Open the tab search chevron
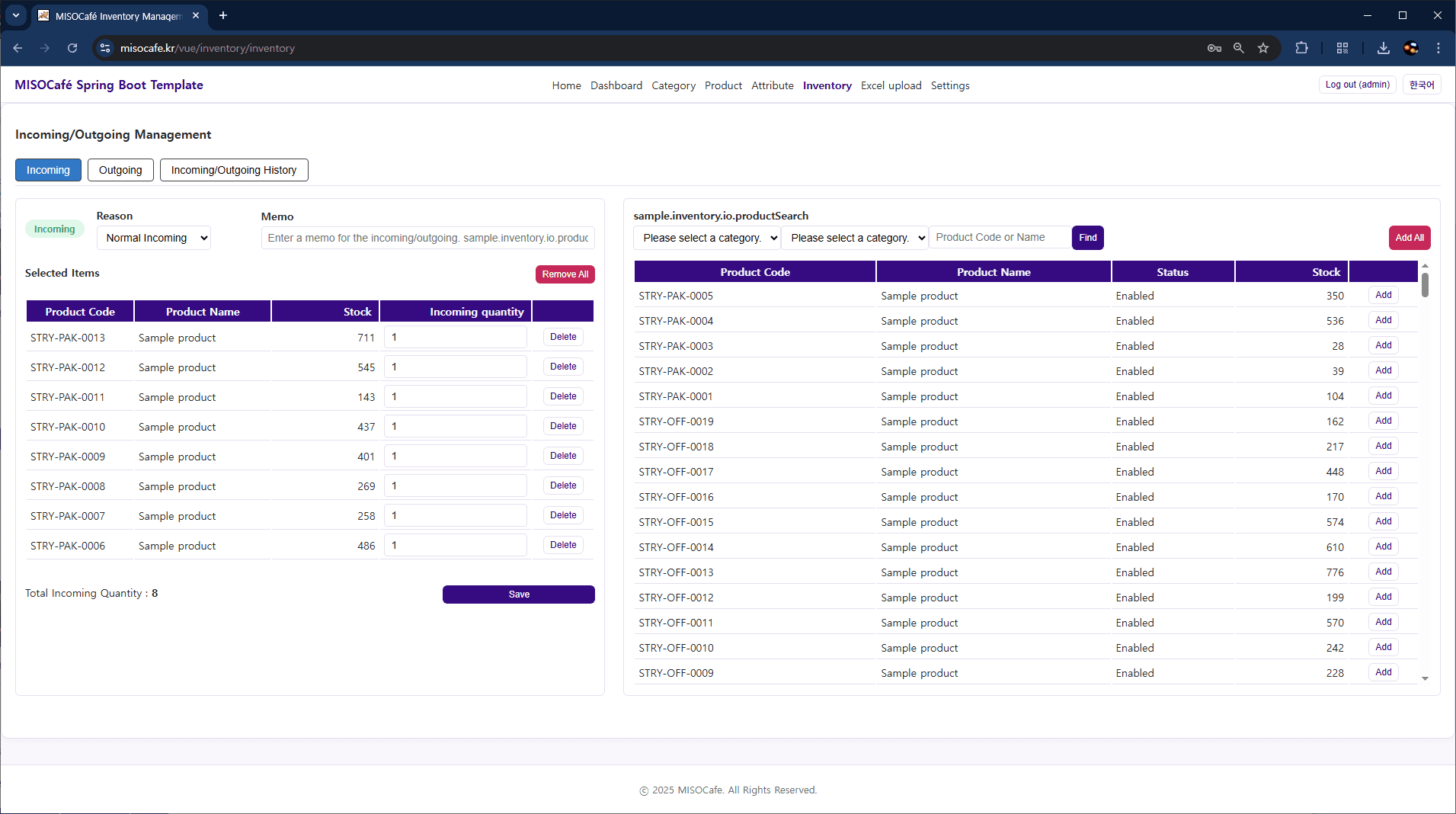This screenshot has width=1456, height=814. (x=15, y=15)
